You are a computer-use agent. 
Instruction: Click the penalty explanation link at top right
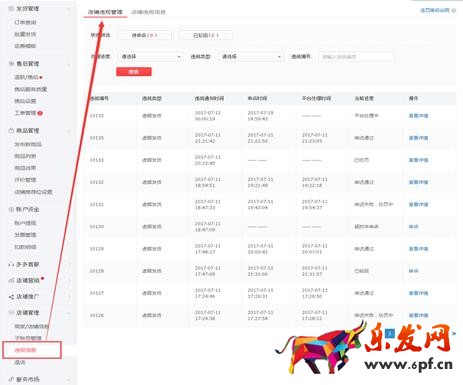pyautogui.click(x=435, y=10)
